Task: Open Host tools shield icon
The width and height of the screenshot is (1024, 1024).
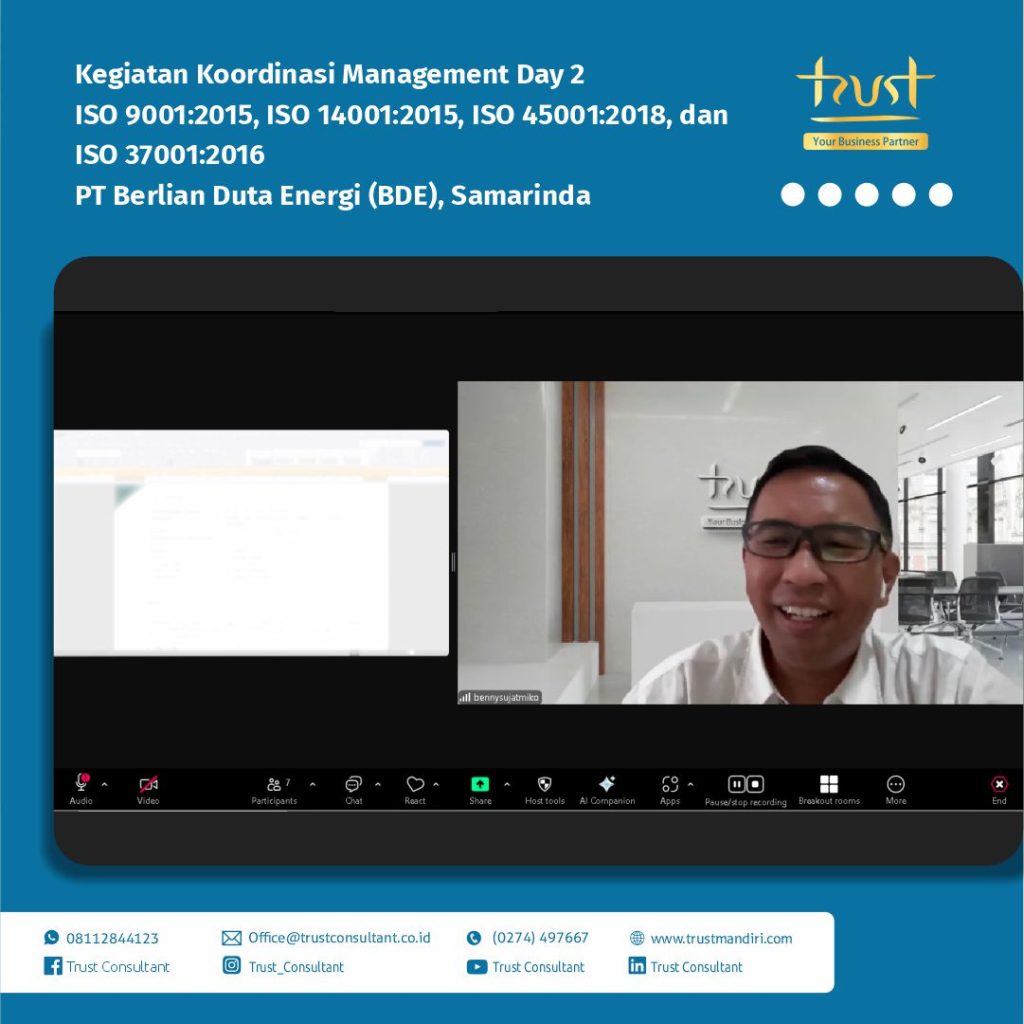Action: (x=544, y=786)
